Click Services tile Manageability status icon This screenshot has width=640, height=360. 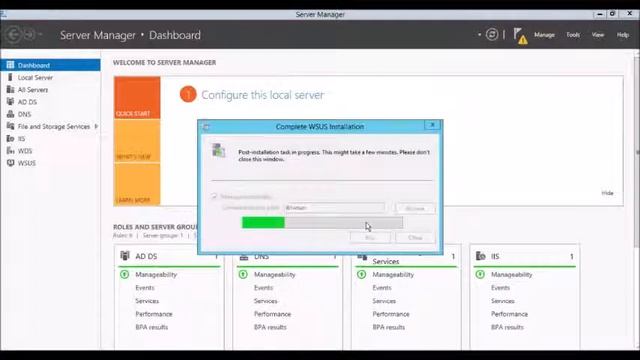coord(362,274)
